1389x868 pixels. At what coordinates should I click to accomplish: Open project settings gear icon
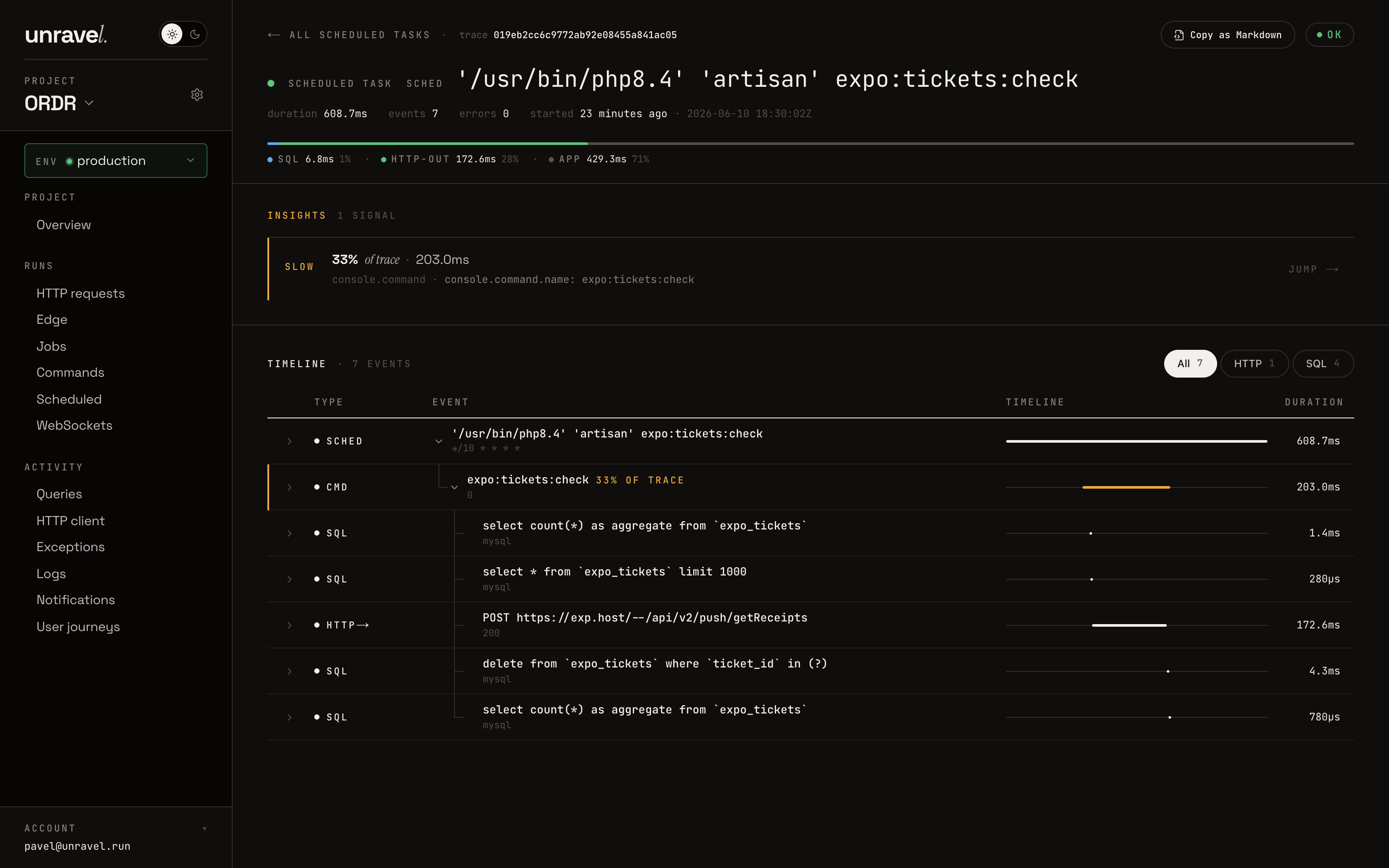click(197, 95)
